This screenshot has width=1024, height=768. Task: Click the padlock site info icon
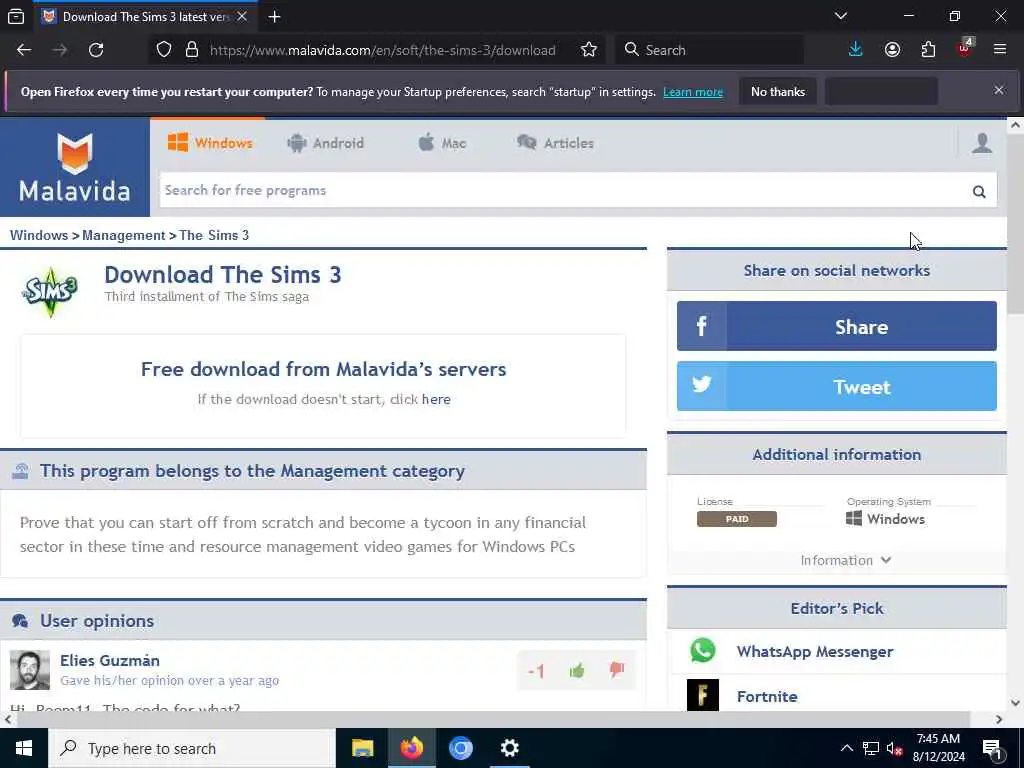pos(191,50)
